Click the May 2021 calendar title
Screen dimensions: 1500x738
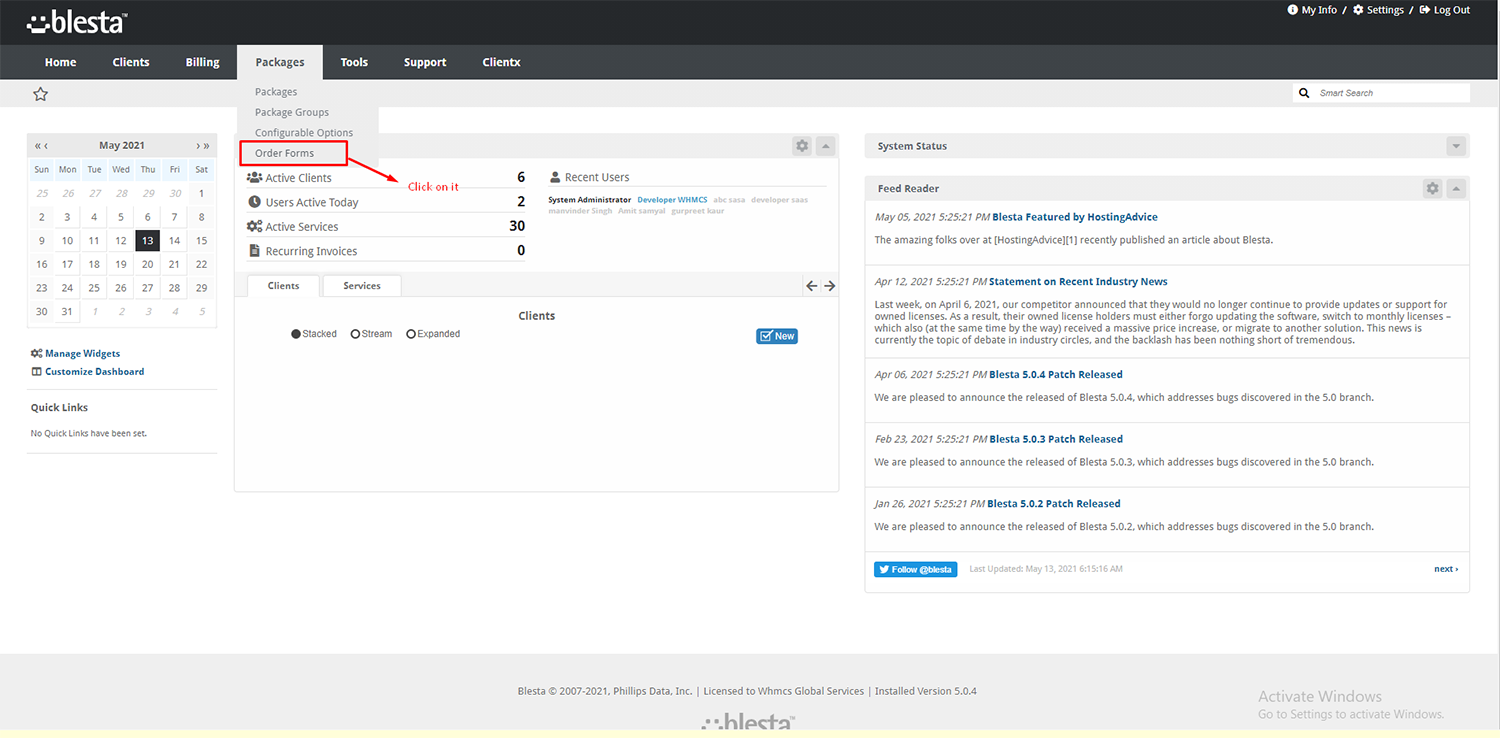point(122,145)
